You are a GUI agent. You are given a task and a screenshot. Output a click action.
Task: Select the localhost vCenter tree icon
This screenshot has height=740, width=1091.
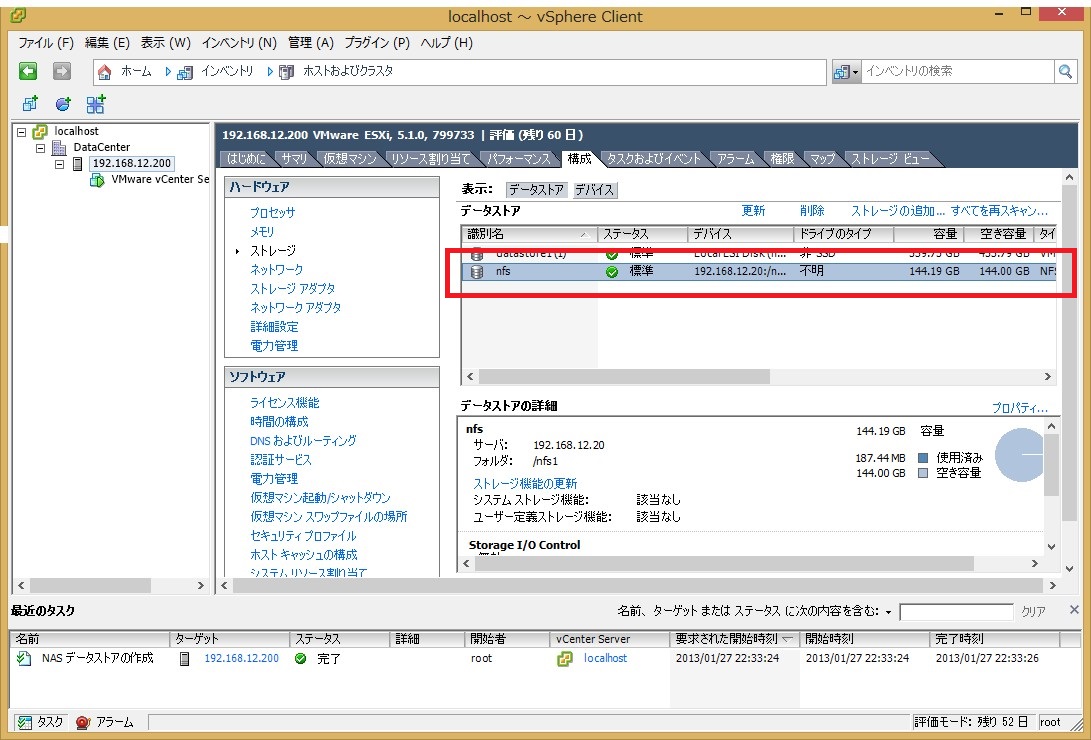(x=40, y=131)
